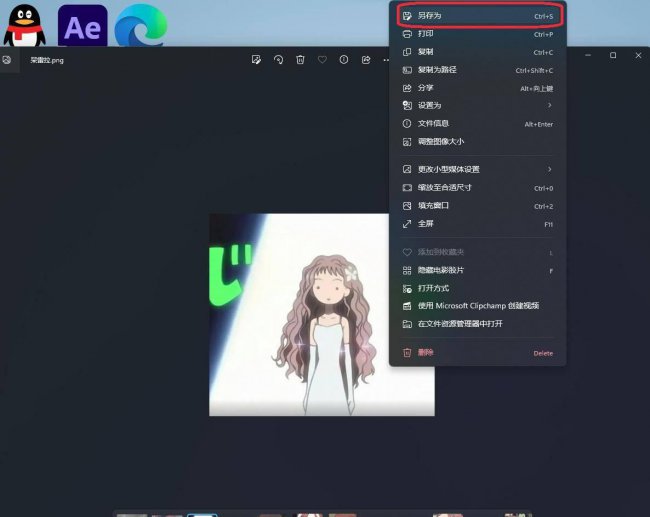
Task: Expand the 设置为 submenu arrow
Action: pyautogui.click(x=550, y=105)
